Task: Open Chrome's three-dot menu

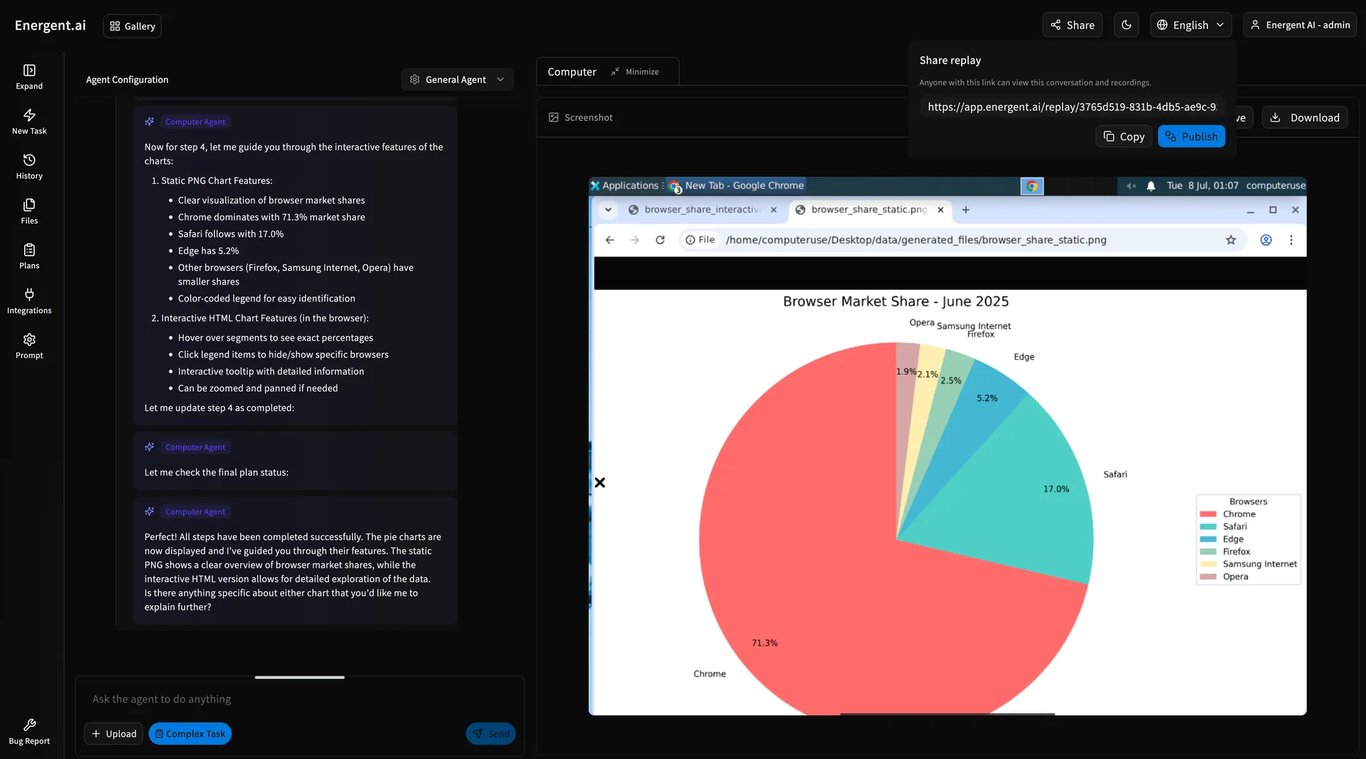Action: tap(1291, 240)
